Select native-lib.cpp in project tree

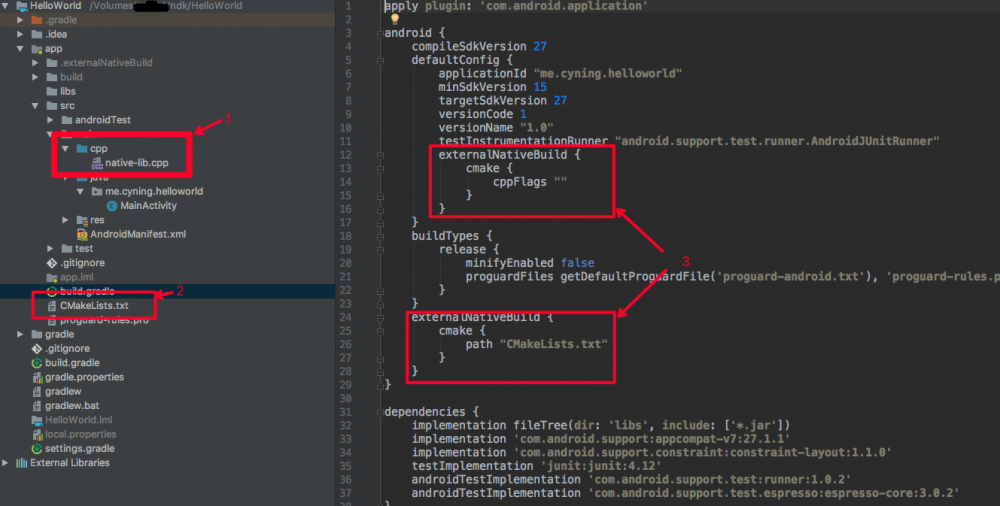click(x=136, y=163)
